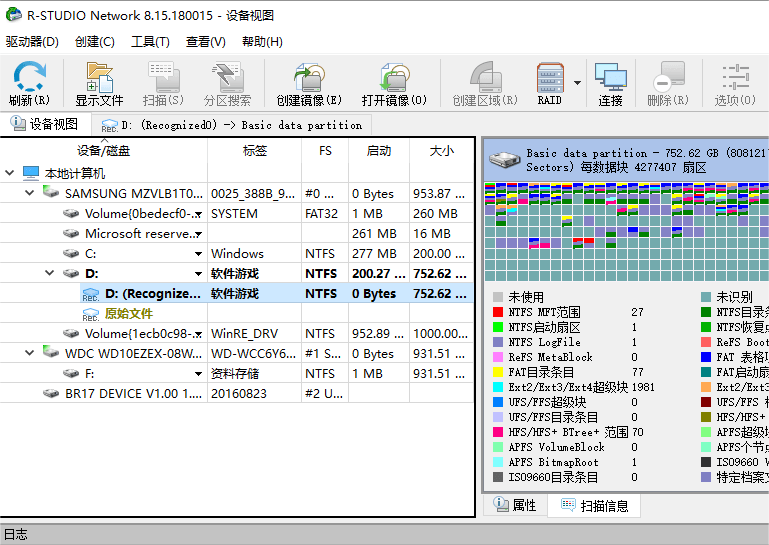Select the SAMSUNG MZVLB1T0 disk icon
Screen dimensions: 769x545
[51, 192]
